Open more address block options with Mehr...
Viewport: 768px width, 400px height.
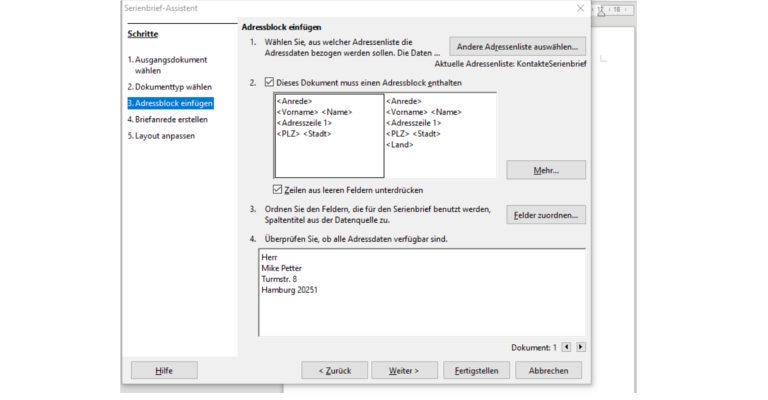[545, 170]
